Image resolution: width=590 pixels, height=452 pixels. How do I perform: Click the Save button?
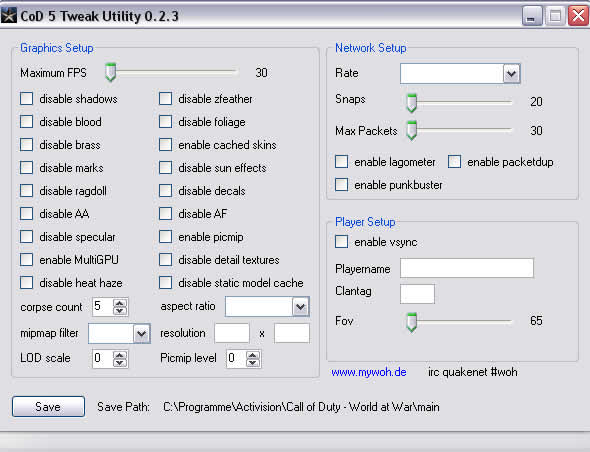[48, 406]
